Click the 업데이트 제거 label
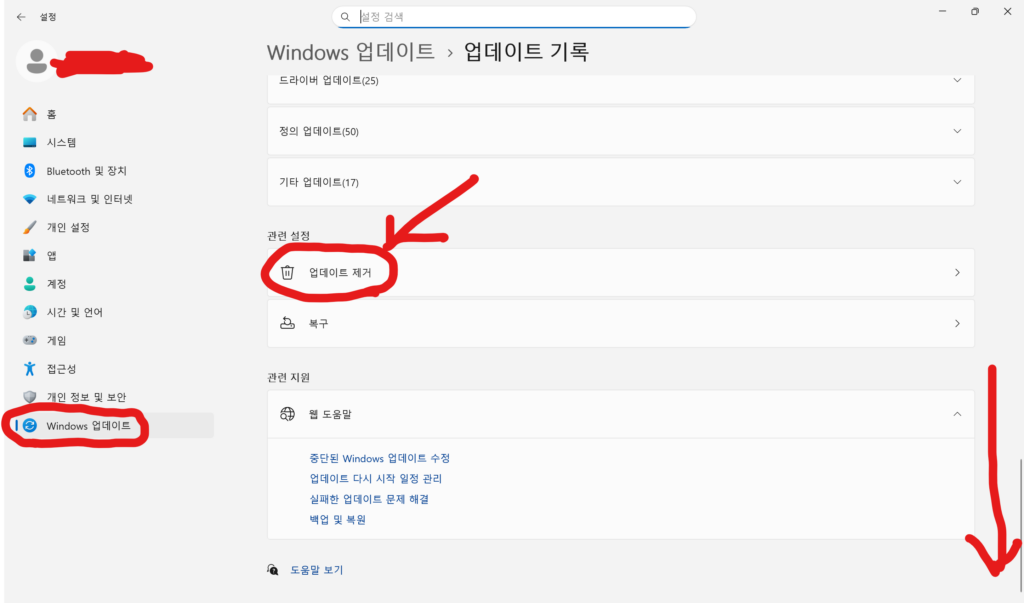The width and height of the screenshot is (1024, 603). tap(340, 272)
